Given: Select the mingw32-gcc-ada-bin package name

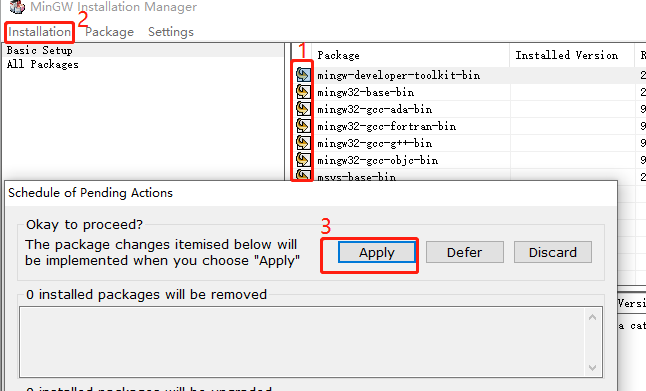Looking at the screenshot, I should [x=374, y=109].
